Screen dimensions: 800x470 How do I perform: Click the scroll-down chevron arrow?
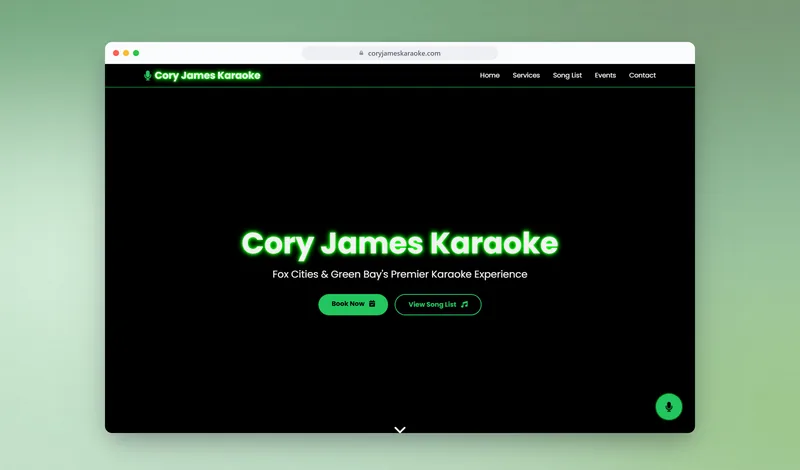click(x=400, y=430)
